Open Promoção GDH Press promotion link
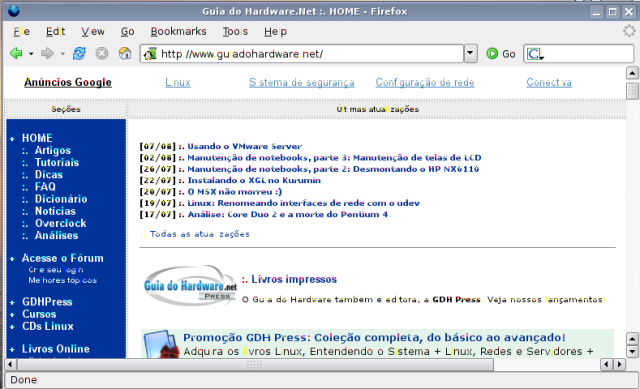This screenshot has width=640, height=389. [374, 338]
